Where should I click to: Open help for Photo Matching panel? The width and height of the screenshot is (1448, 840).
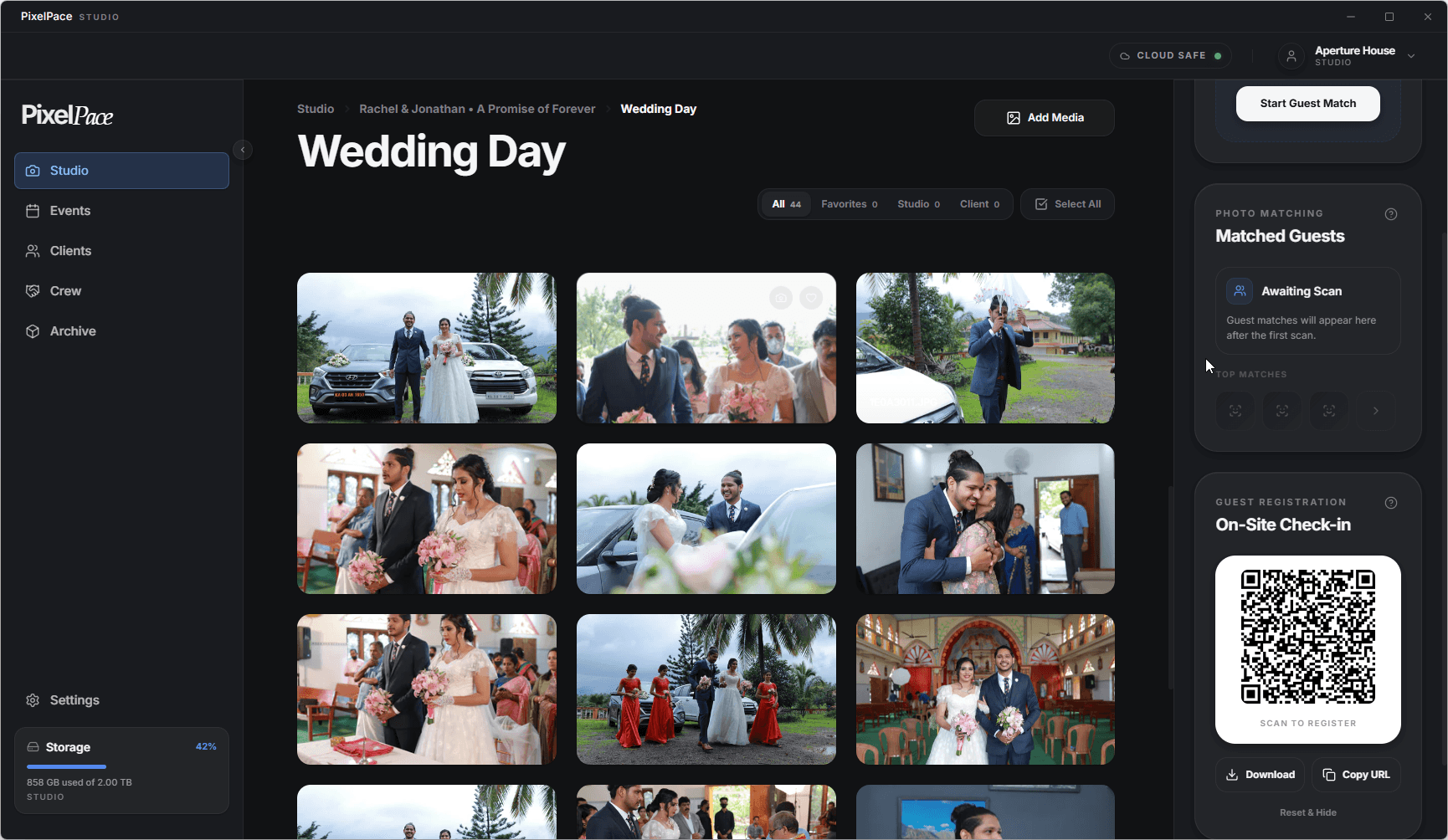[1391, 214]
